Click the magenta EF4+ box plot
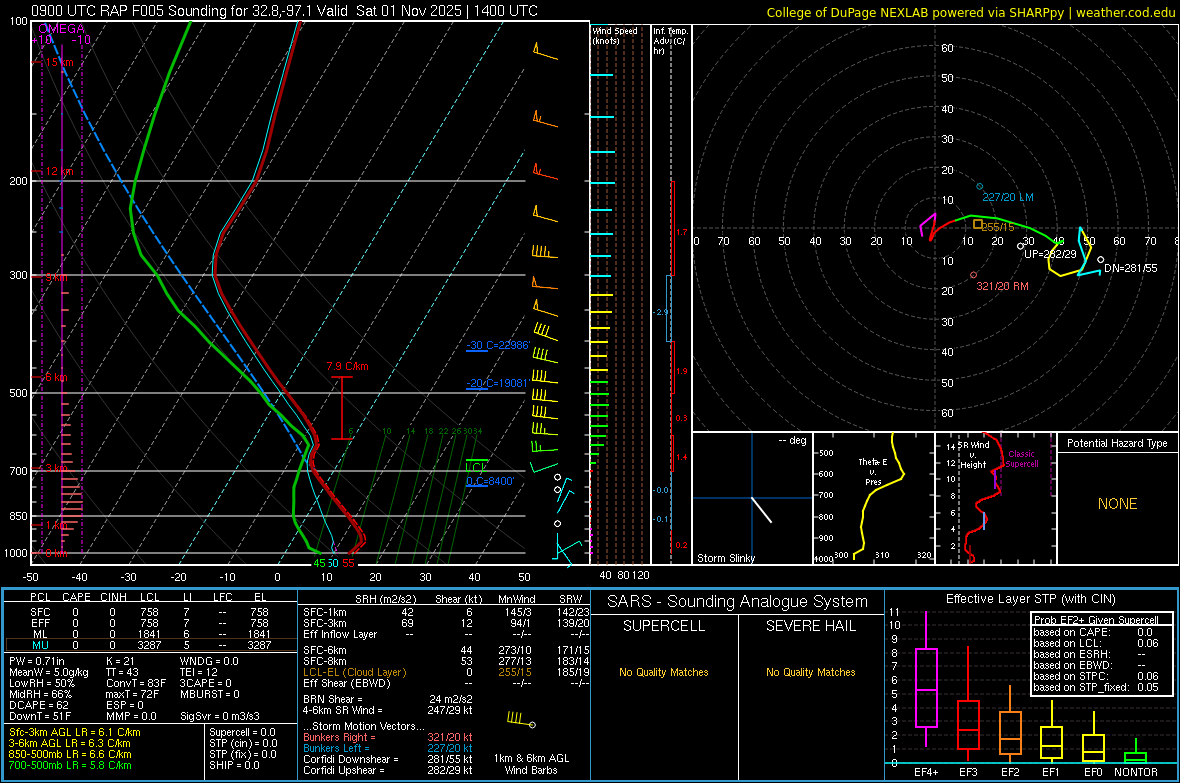 click(x=926, y=678)
